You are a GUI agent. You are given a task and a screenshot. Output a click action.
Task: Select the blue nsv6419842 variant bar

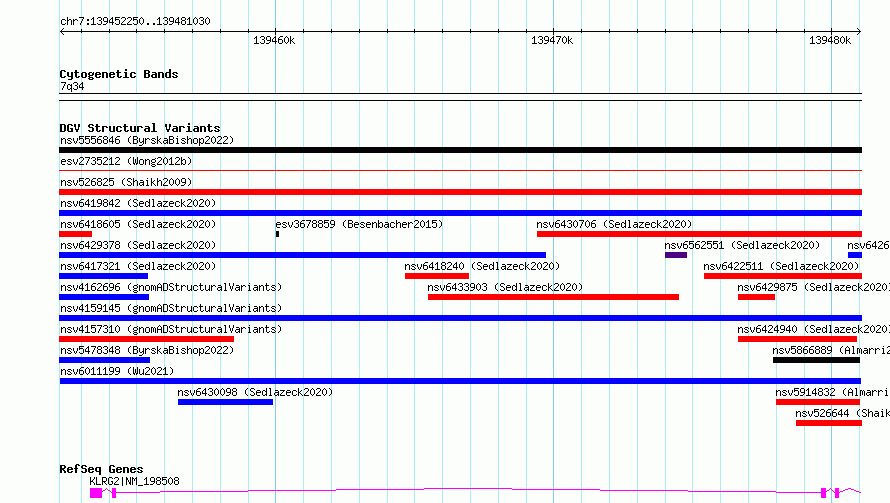(x=460, y=213)
